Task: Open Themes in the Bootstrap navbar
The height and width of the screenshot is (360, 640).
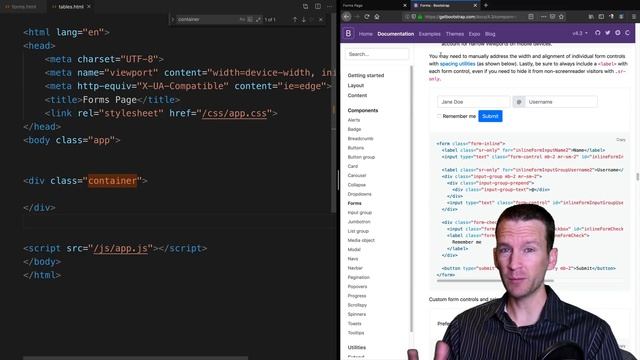Action: [455, 34]
